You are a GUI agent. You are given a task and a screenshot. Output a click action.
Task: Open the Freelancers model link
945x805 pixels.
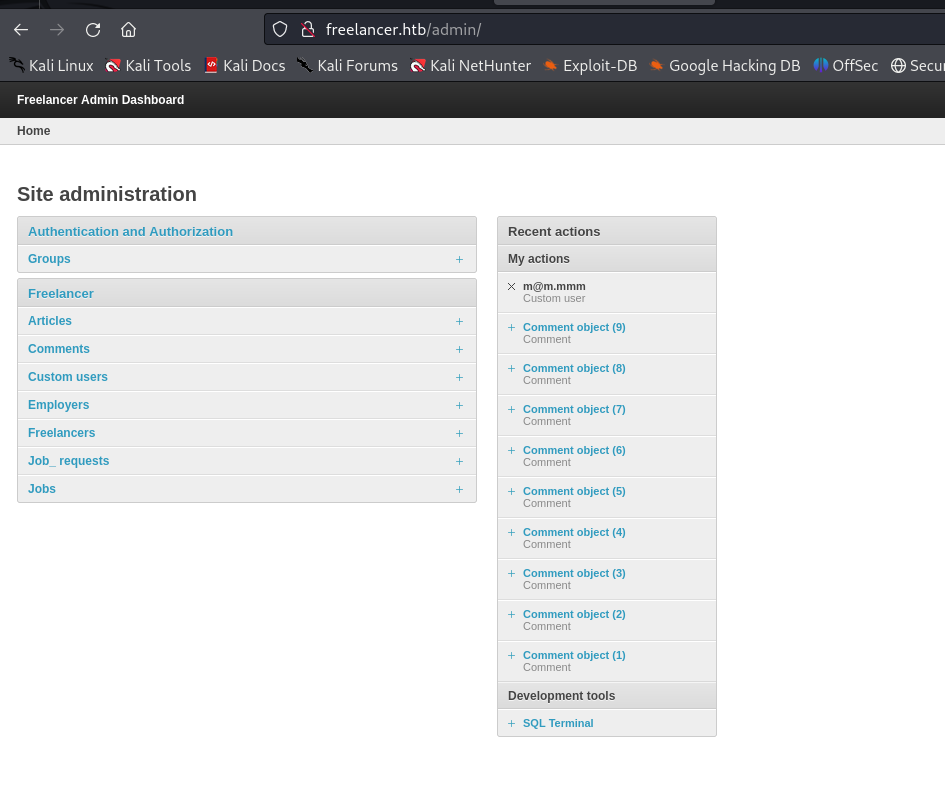(x=61, y=433)
